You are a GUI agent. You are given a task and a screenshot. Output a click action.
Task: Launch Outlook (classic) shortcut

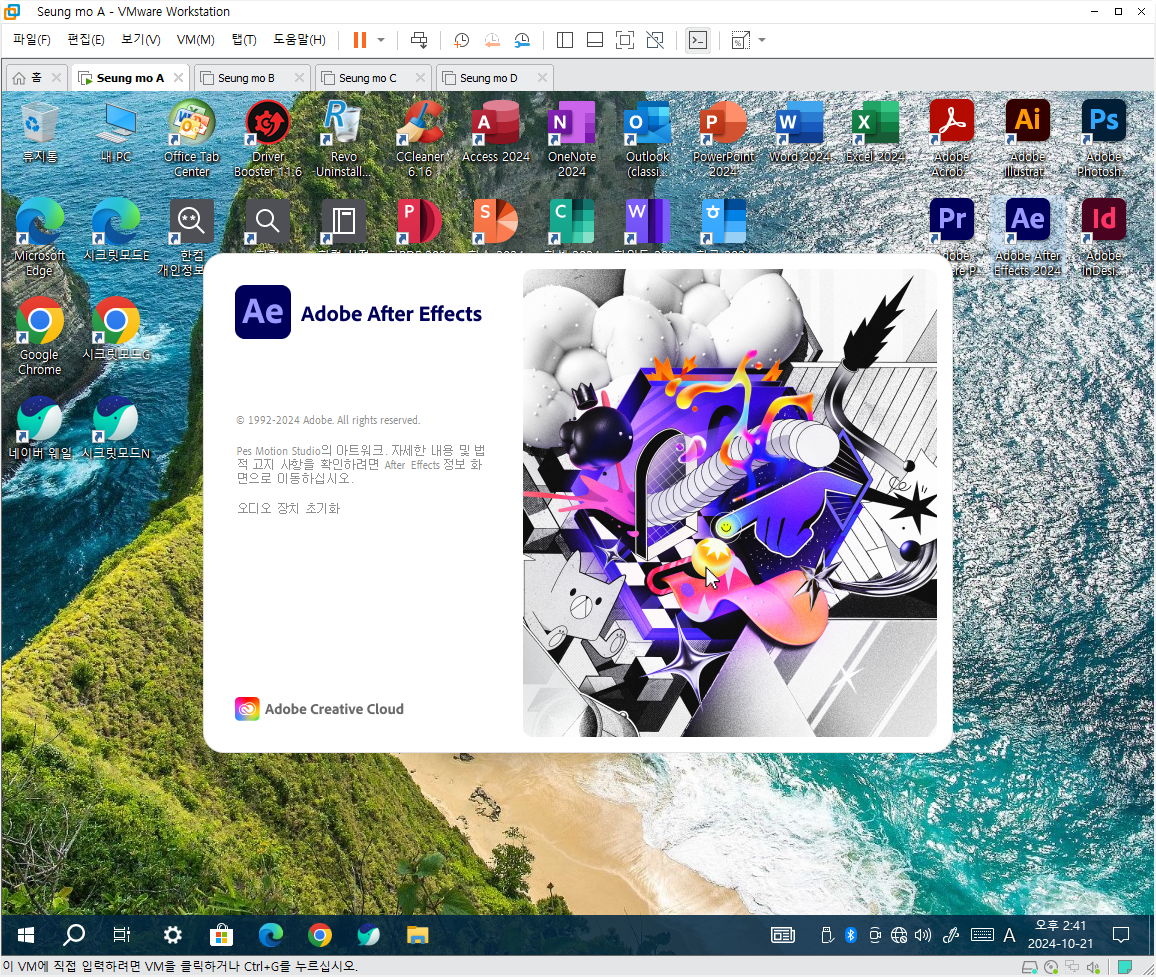click(647, 139)
